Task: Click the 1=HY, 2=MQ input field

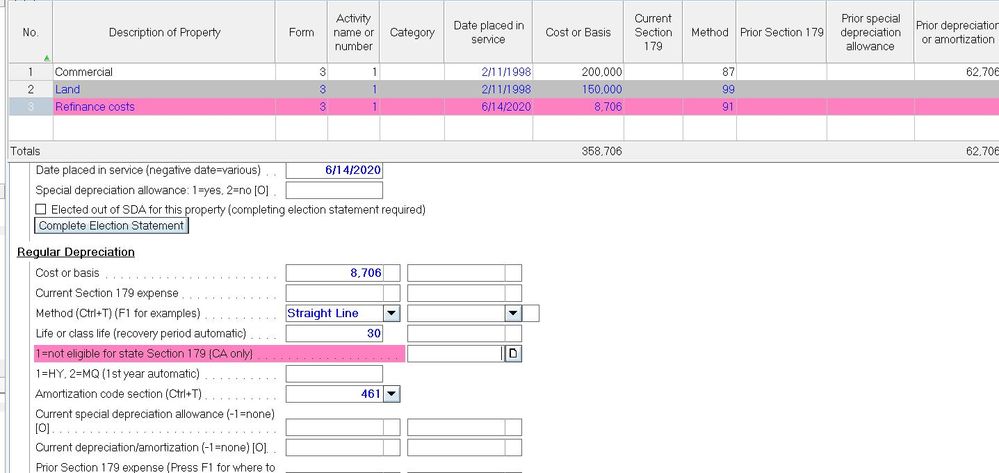Action: coord(334,374)
